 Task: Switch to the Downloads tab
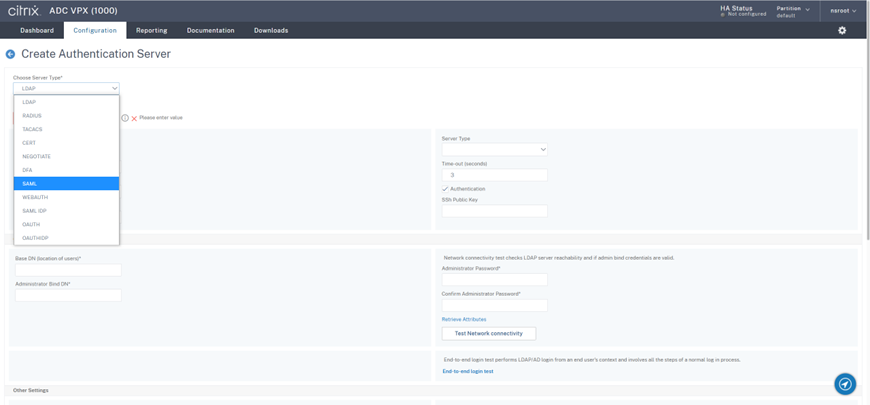[271, 31]
